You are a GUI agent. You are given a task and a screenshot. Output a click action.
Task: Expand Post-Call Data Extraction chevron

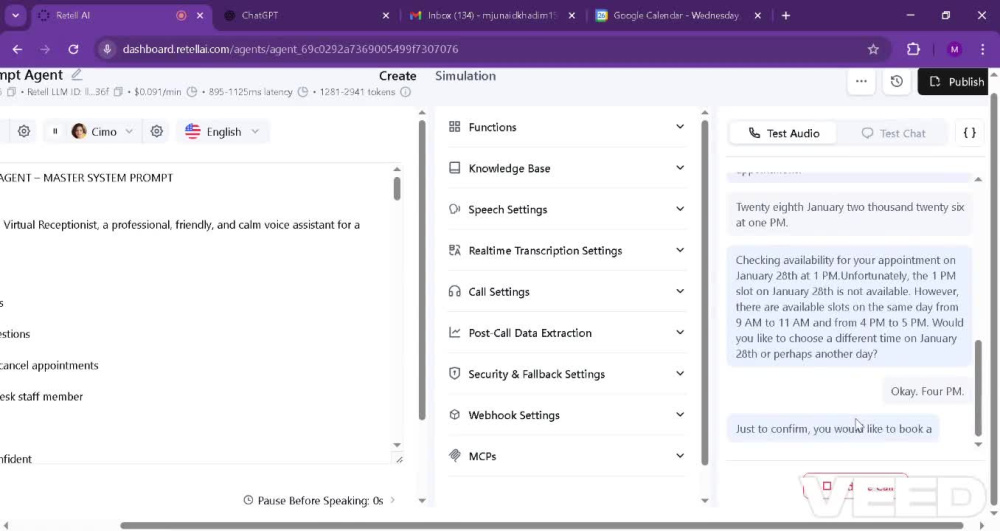coord(680,332)
